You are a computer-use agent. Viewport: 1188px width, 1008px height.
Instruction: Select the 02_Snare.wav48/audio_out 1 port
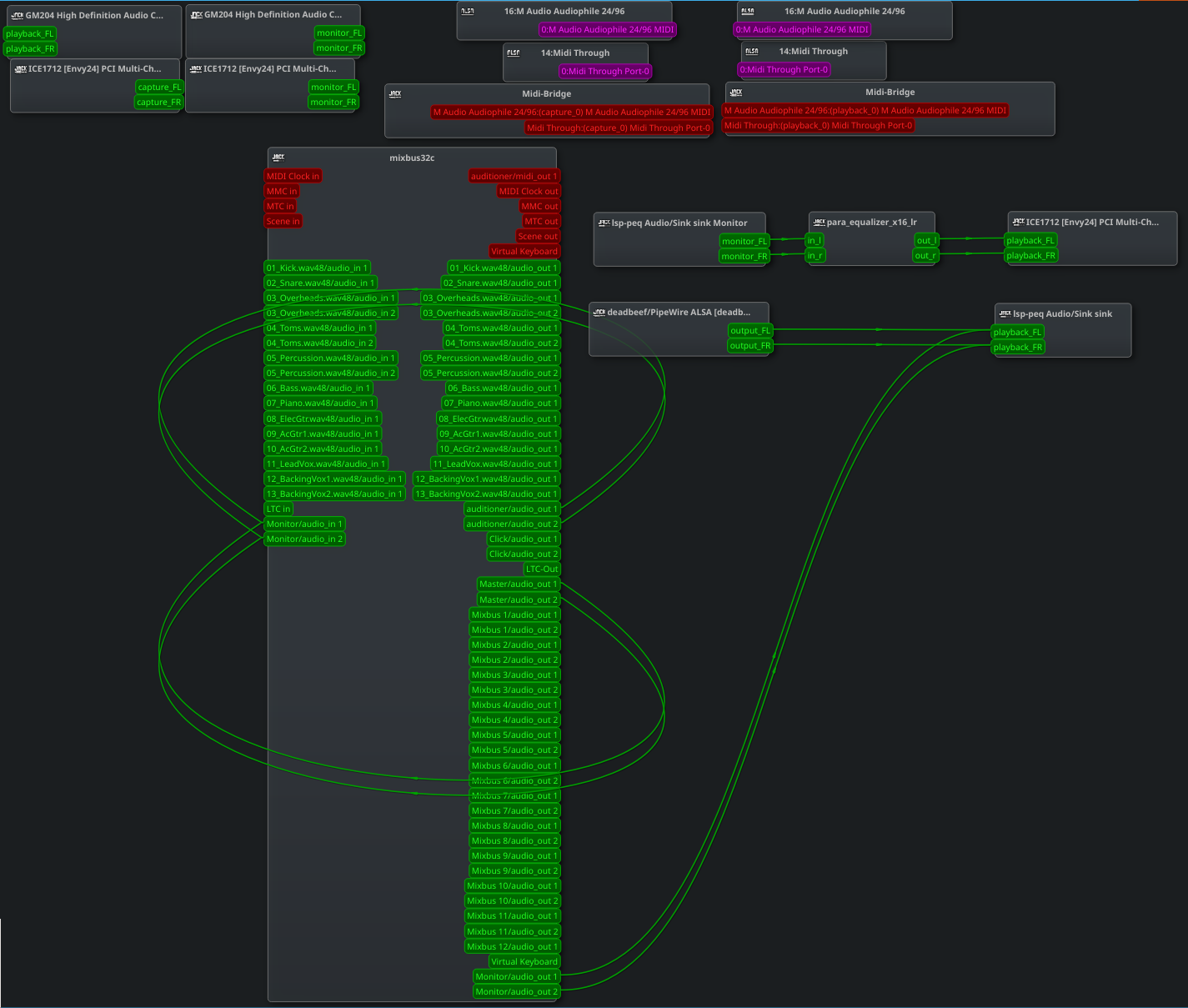(x=500, y=283)
